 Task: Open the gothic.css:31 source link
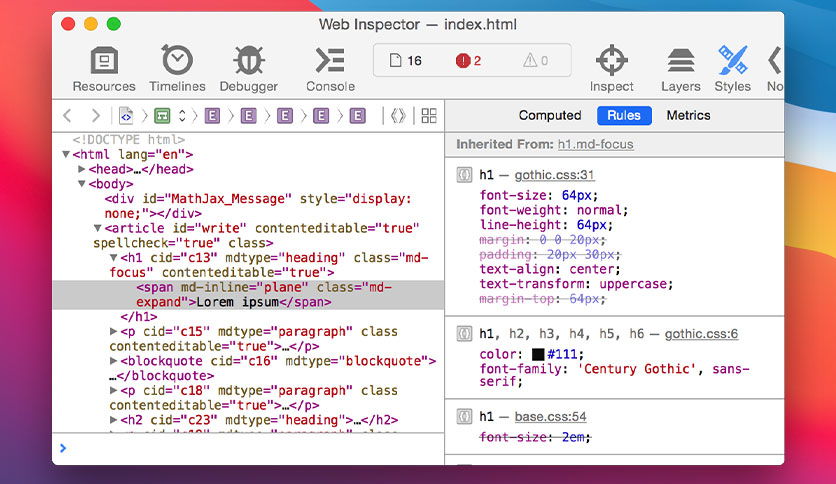click(x=554, y=175)
